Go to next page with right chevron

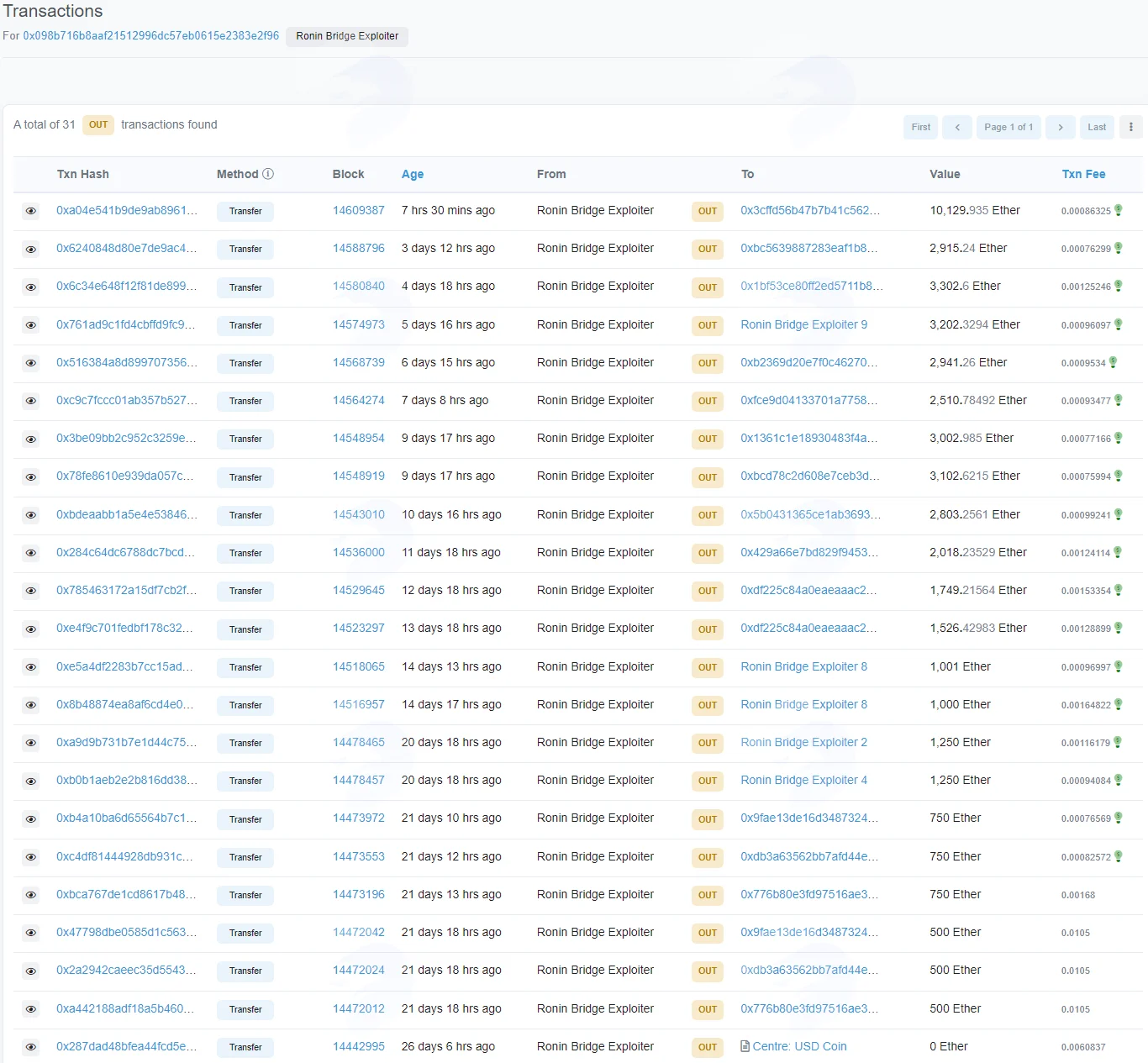[1061, 127]
